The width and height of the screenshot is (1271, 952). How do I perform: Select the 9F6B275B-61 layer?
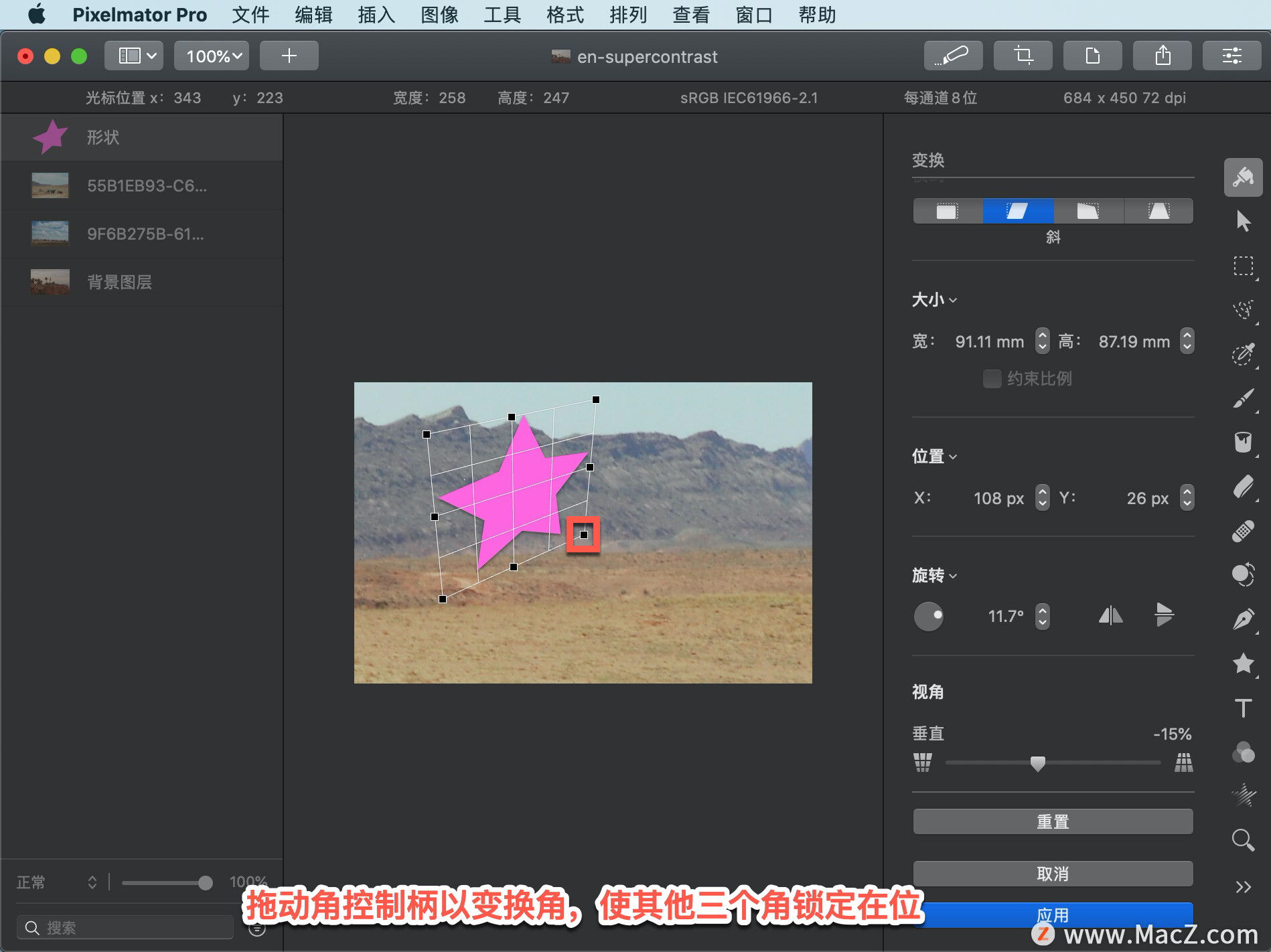142,234
